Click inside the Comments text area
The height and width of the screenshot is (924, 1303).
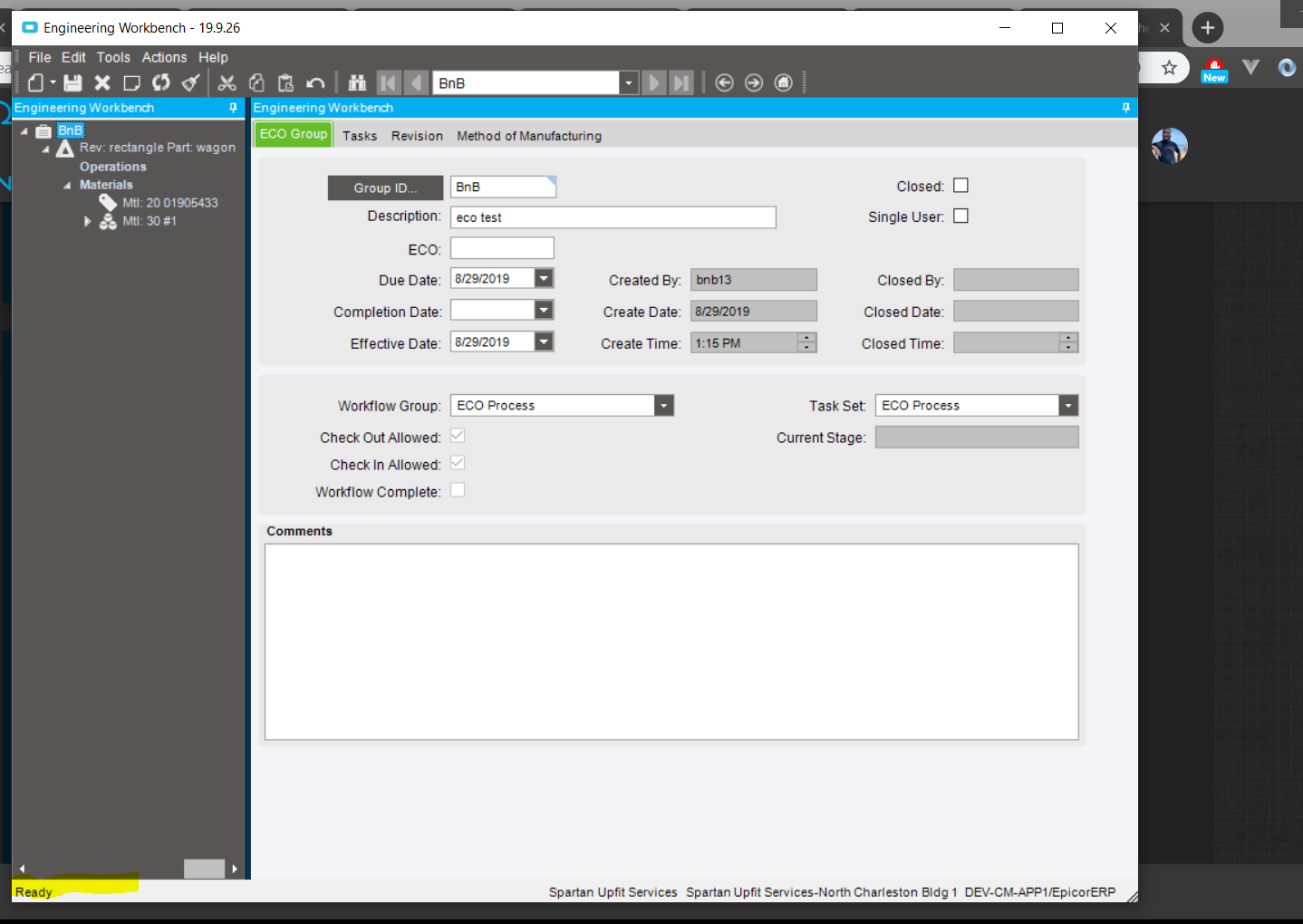pos(671,641)
